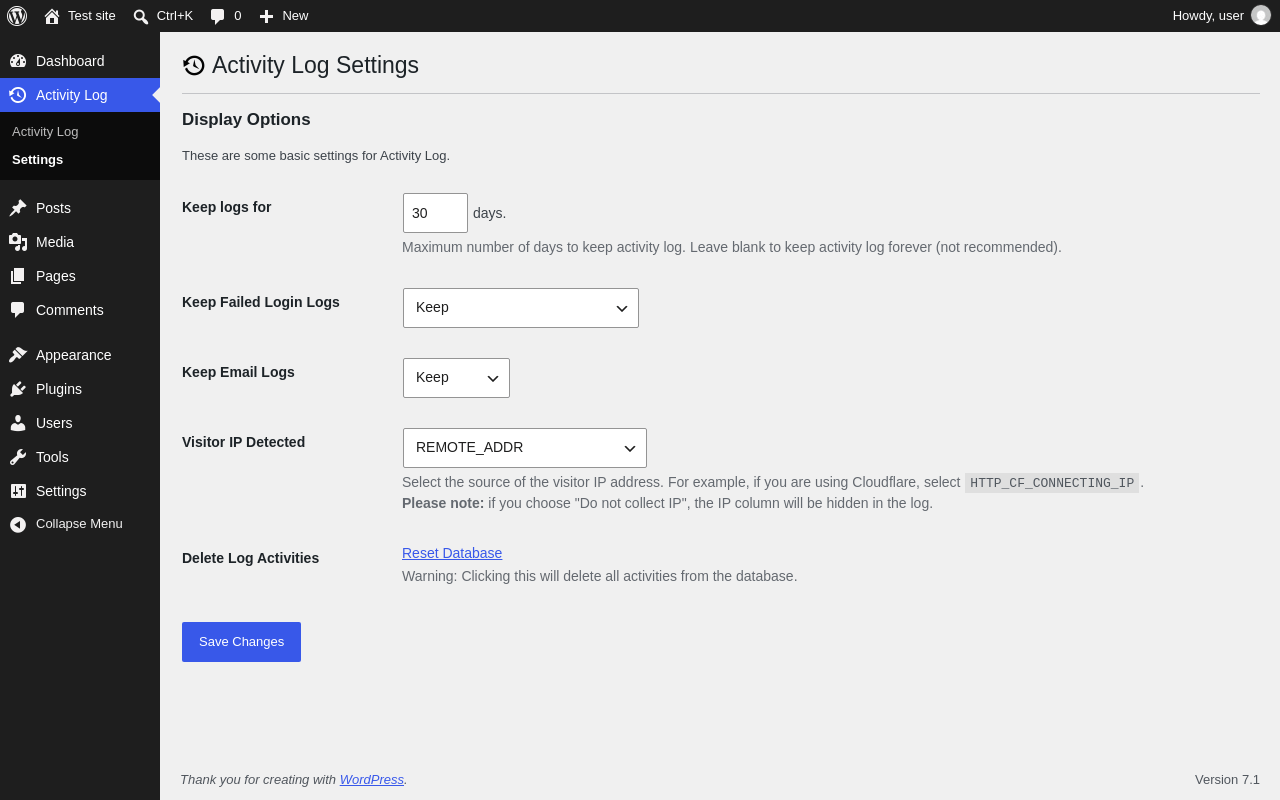
Task: Open the Visitor IP Detected dropdown
Action: point(525,448)
